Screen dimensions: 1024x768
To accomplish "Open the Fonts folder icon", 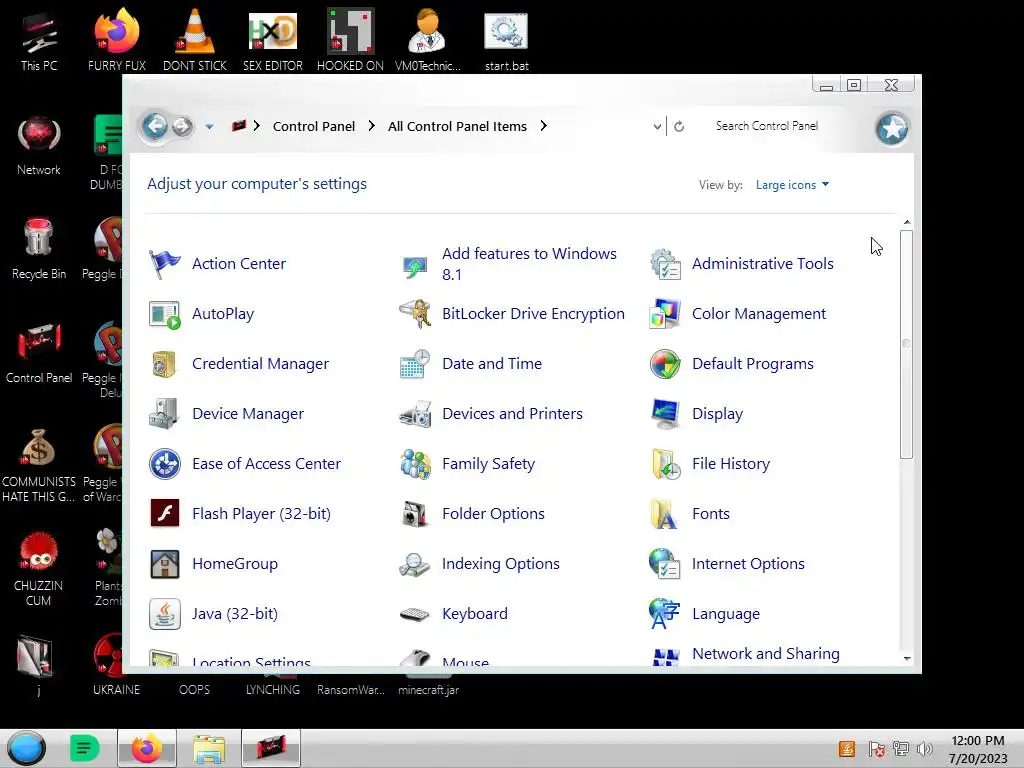I will (x=665, y=513).
